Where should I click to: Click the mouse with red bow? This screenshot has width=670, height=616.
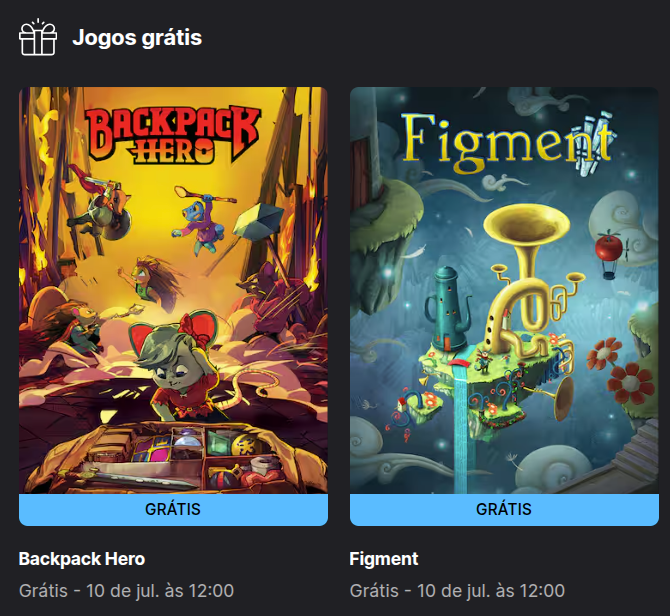click(x=179, y=365)
